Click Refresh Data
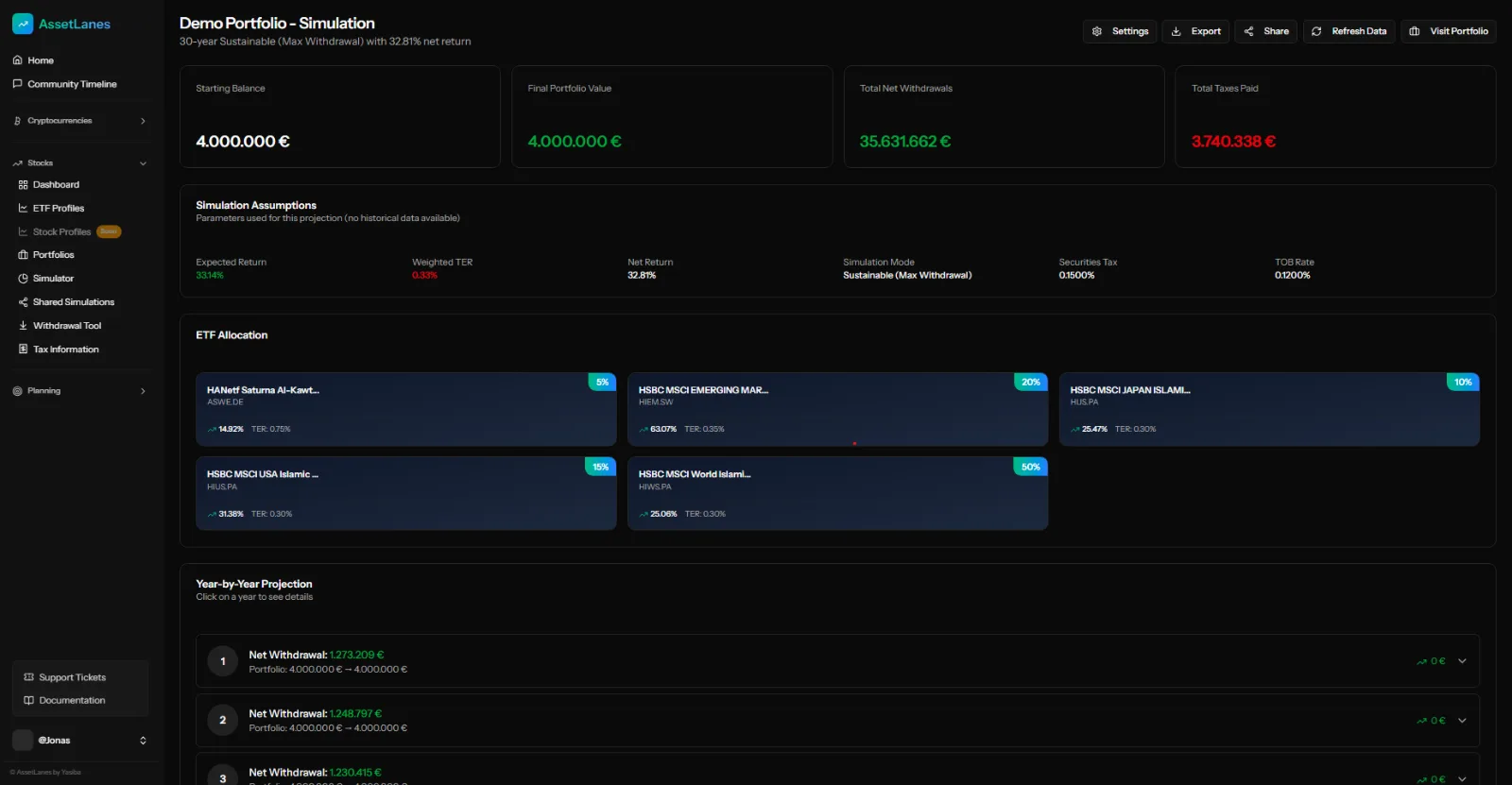Screen dimensions: 1512x785 (x=1349, y=31)
